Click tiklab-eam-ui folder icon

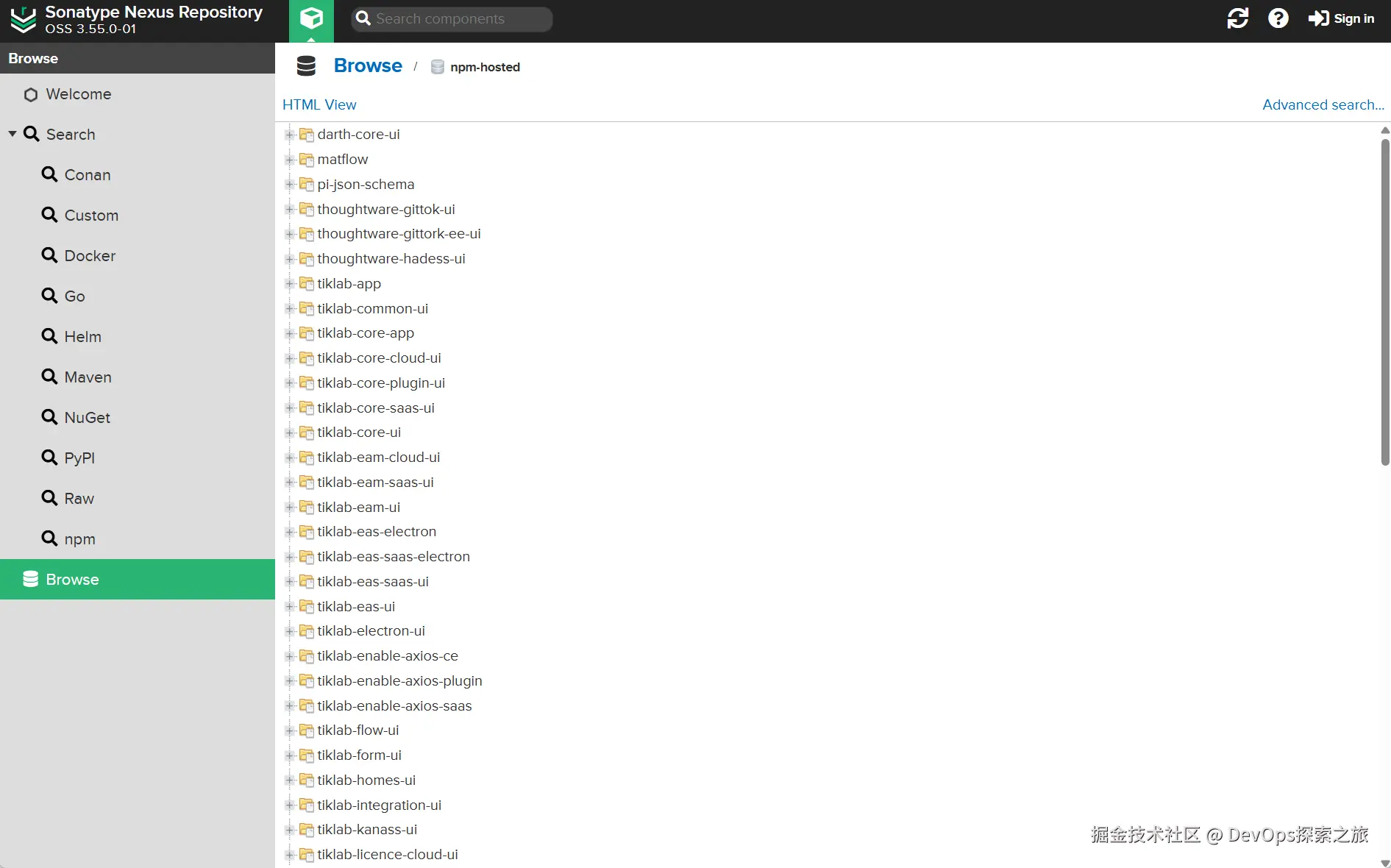coord(307,508)
